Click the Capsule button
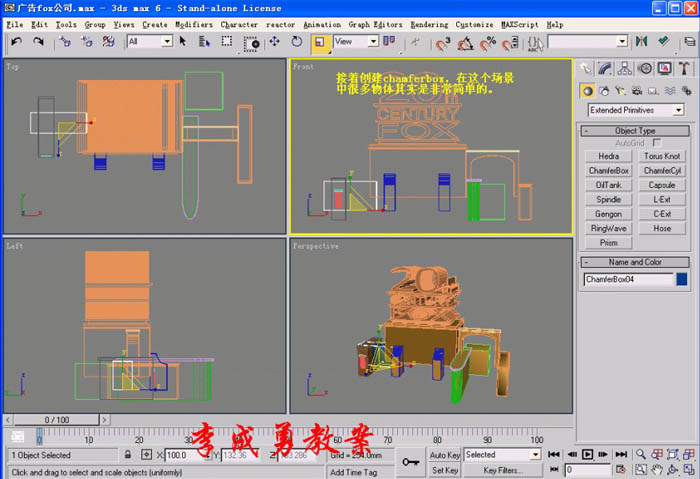700x479 pixels. tap(662, 185)
